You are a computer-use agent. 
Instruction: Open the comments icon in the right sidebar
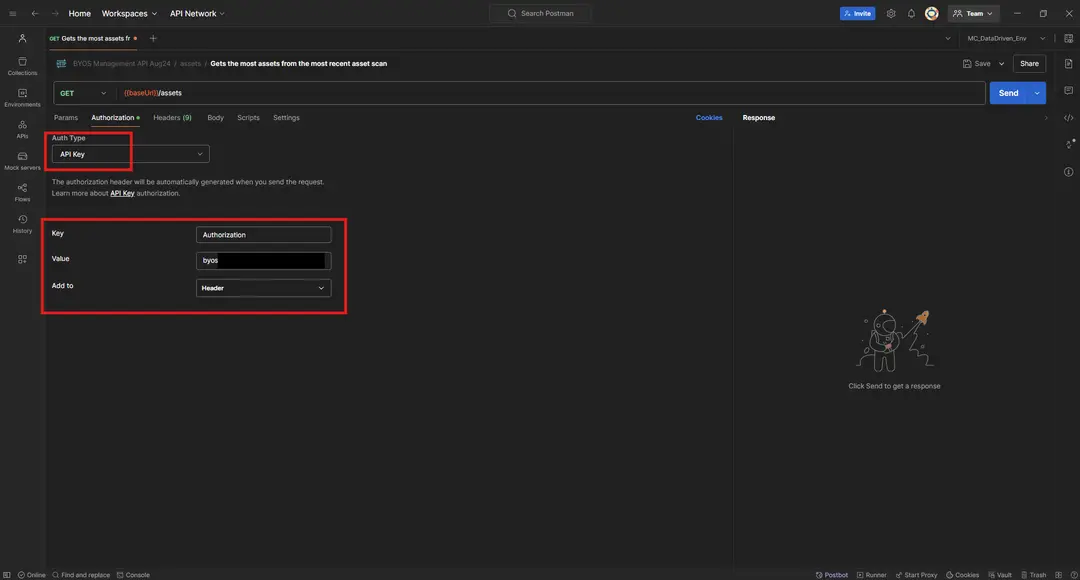point(1068,90)
